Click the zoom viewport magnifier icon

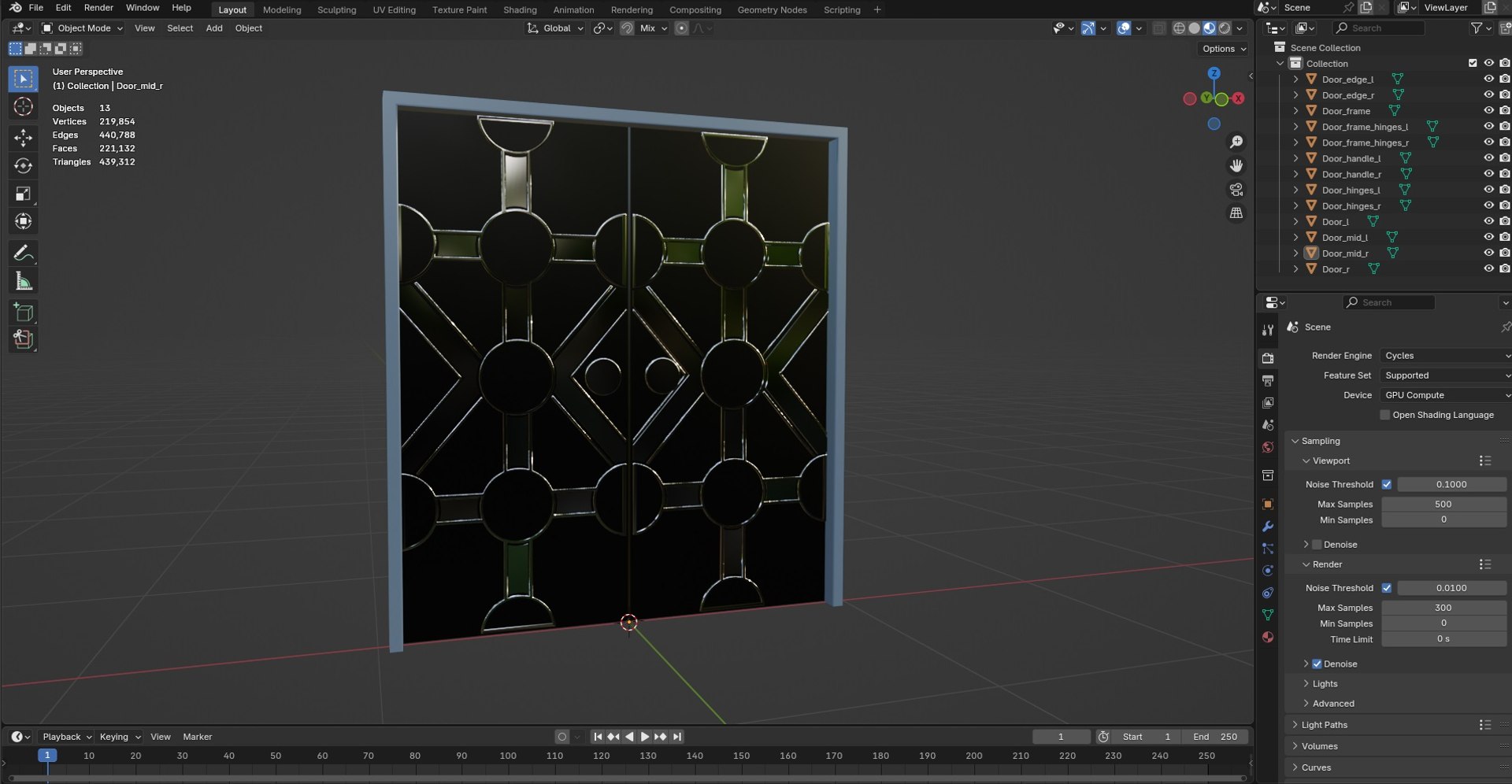click(1236, 142)
